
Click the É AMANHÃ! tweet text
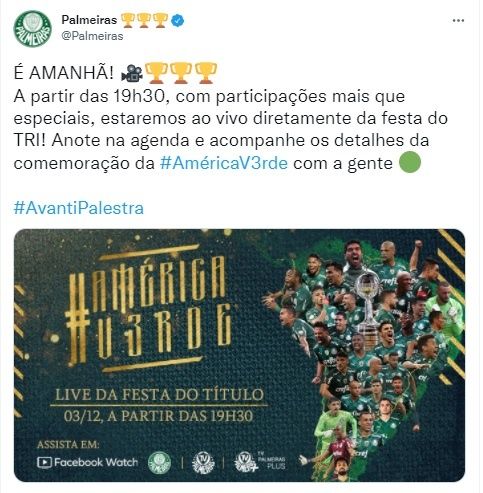[x=63, y=73]
